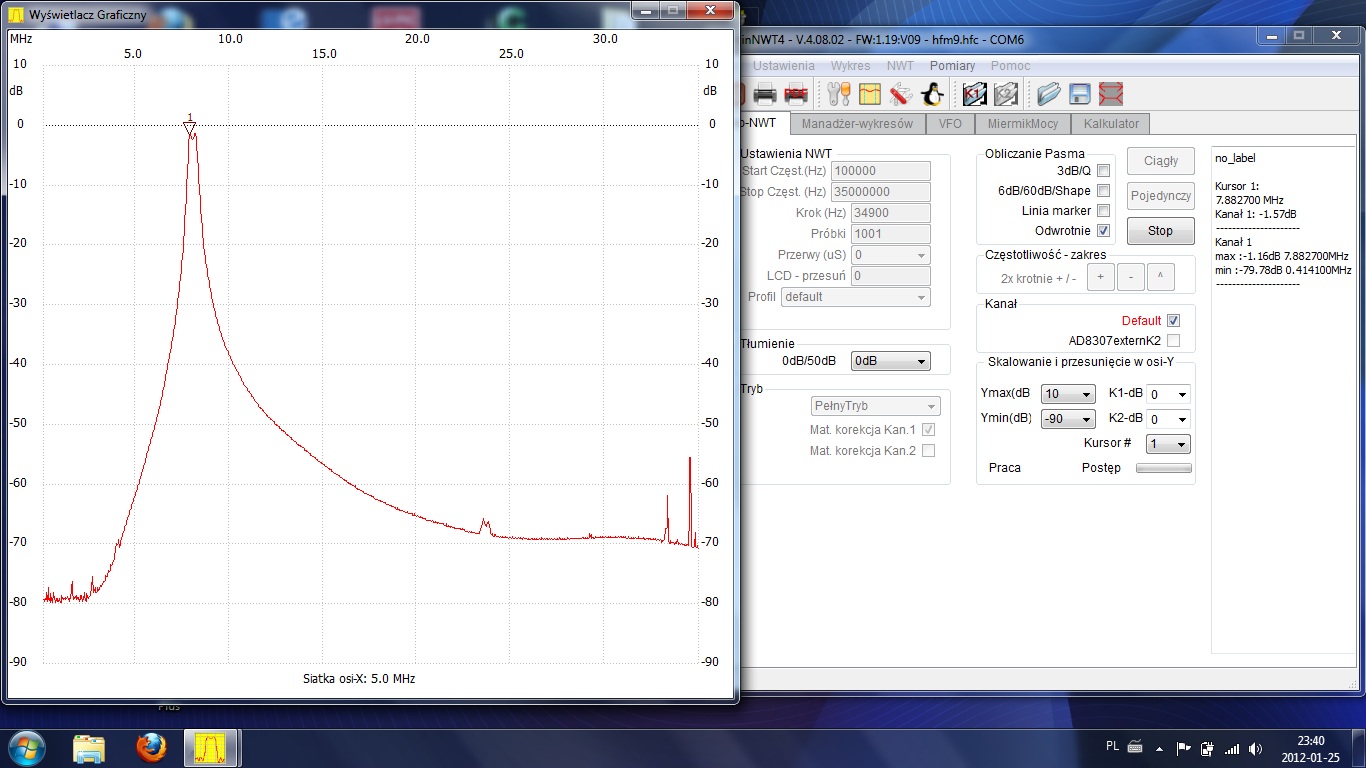Click the yellow graph curve icon
The height and width of the screenshot is (768, 1366).
coord(869,95)
